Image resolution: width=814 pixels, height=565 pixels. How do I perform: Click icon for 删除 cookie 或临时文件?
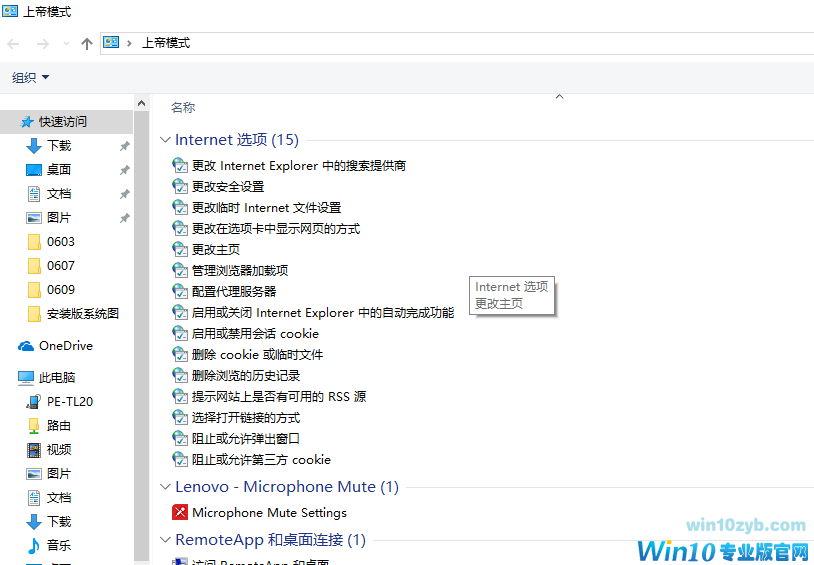click(x=180, y=355)
